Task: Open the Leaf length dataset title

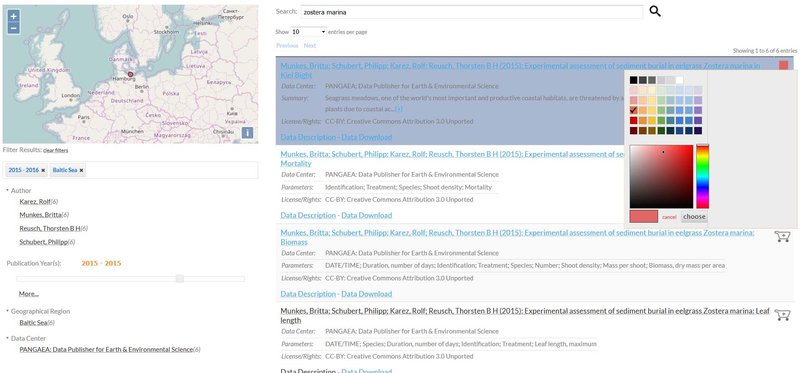Action: pyautogui.click(x=525, y=315)
